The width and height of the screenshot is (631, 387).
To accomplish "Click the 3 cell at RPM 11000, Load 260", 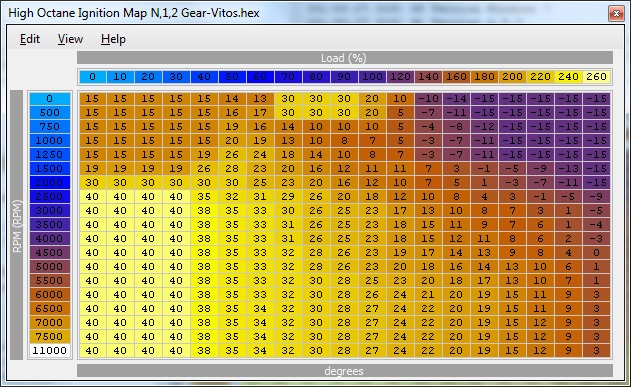I will coord(596,350).
